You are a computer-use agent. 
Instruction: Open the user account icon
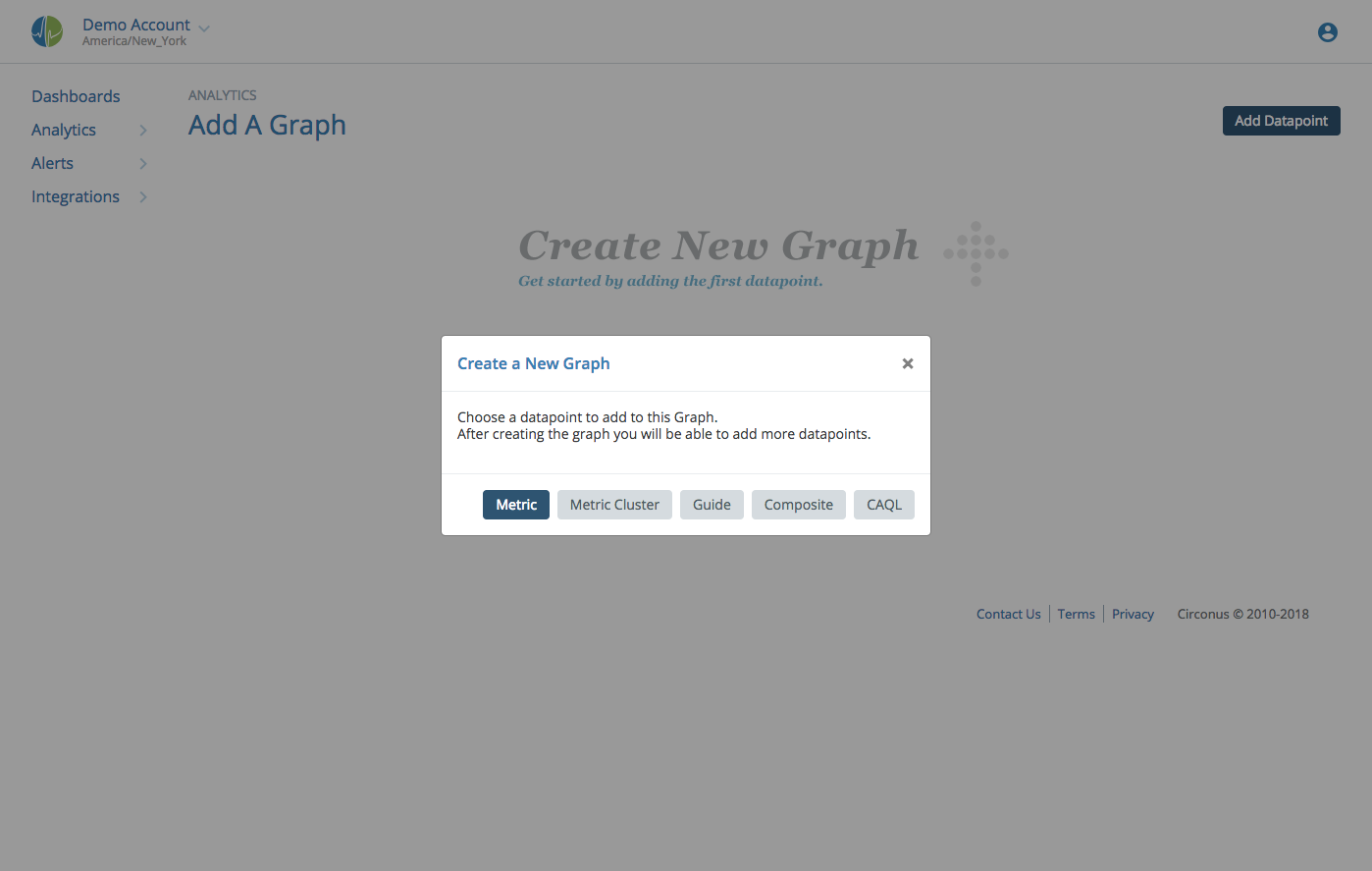[1327, 31]
